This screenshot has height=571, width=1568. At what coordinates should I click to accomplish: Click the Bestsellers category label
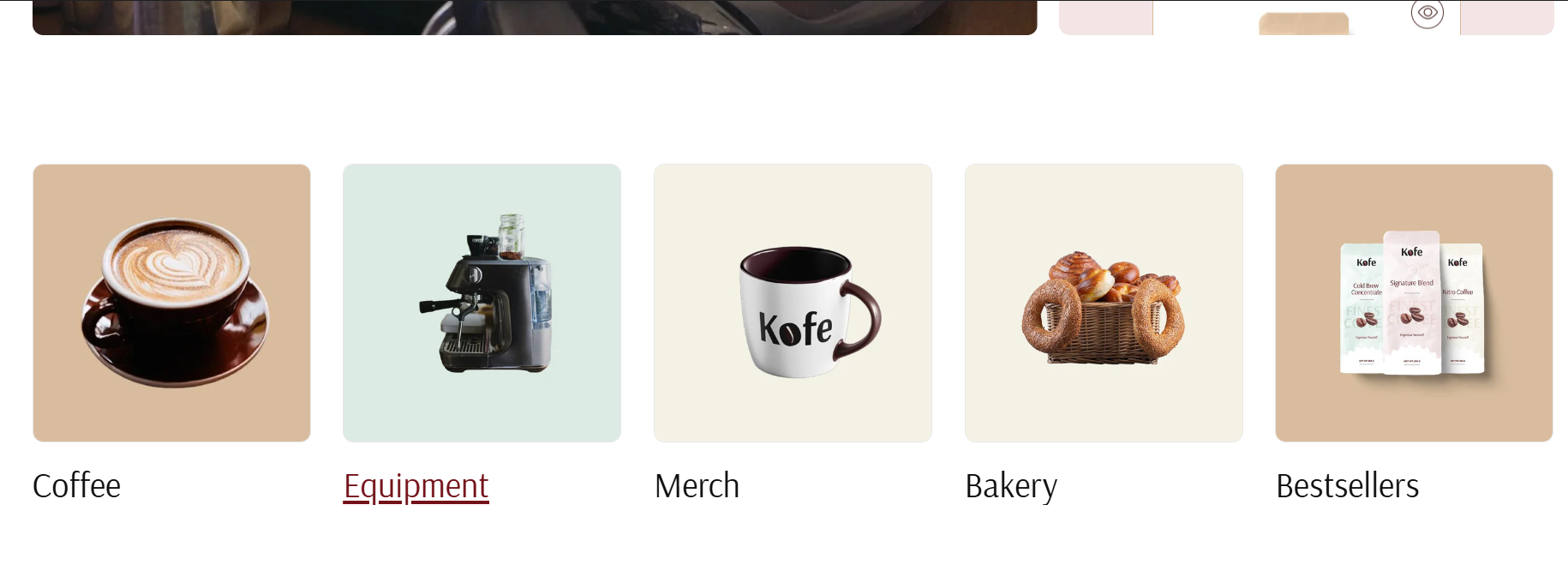(1347, 486)
